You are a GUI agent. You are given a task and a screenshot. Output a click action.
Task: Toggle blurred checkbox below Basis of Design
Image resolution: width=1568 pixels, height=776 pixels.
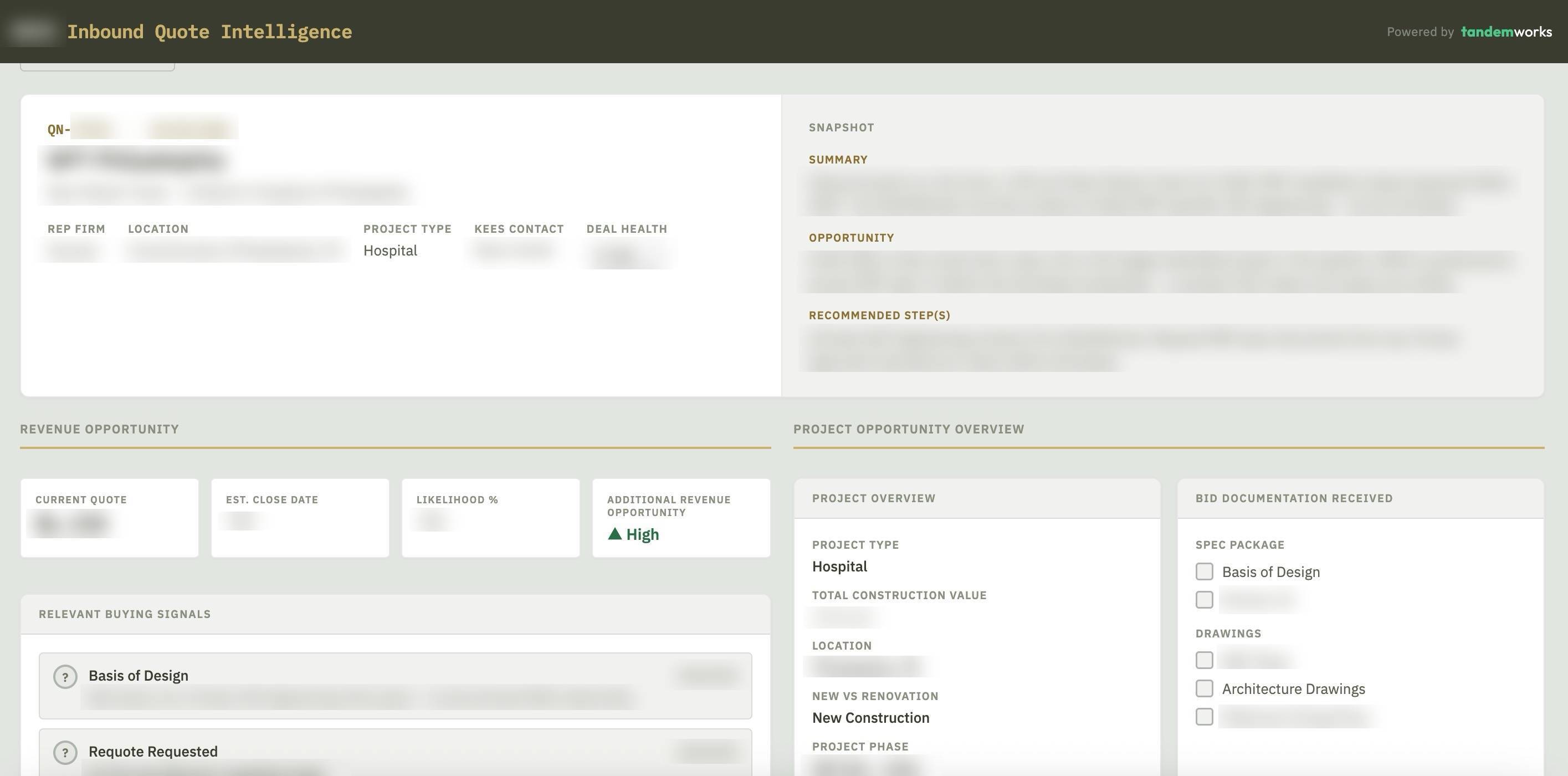click(1204, 599)
